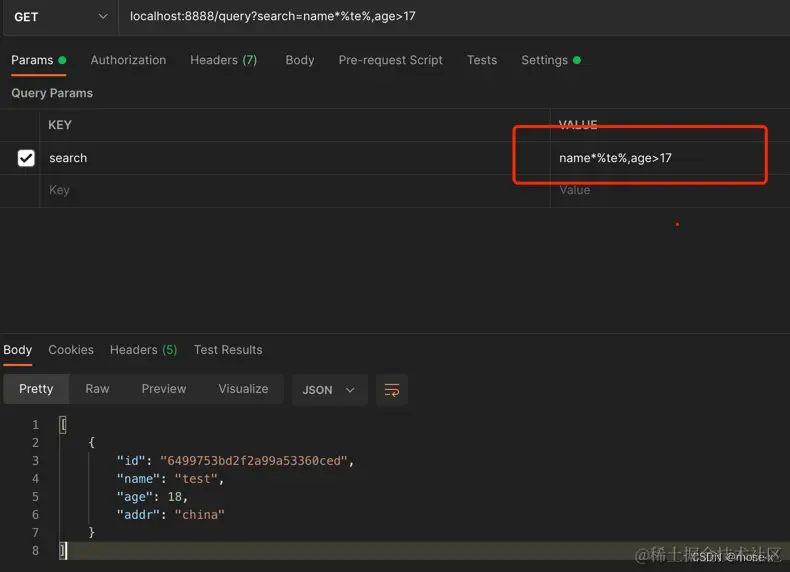Screen dimensions: 790x572
Task: Click the "id" value "6499753bd2f2a99a53360ced"
Action: [x=253, y=461]
